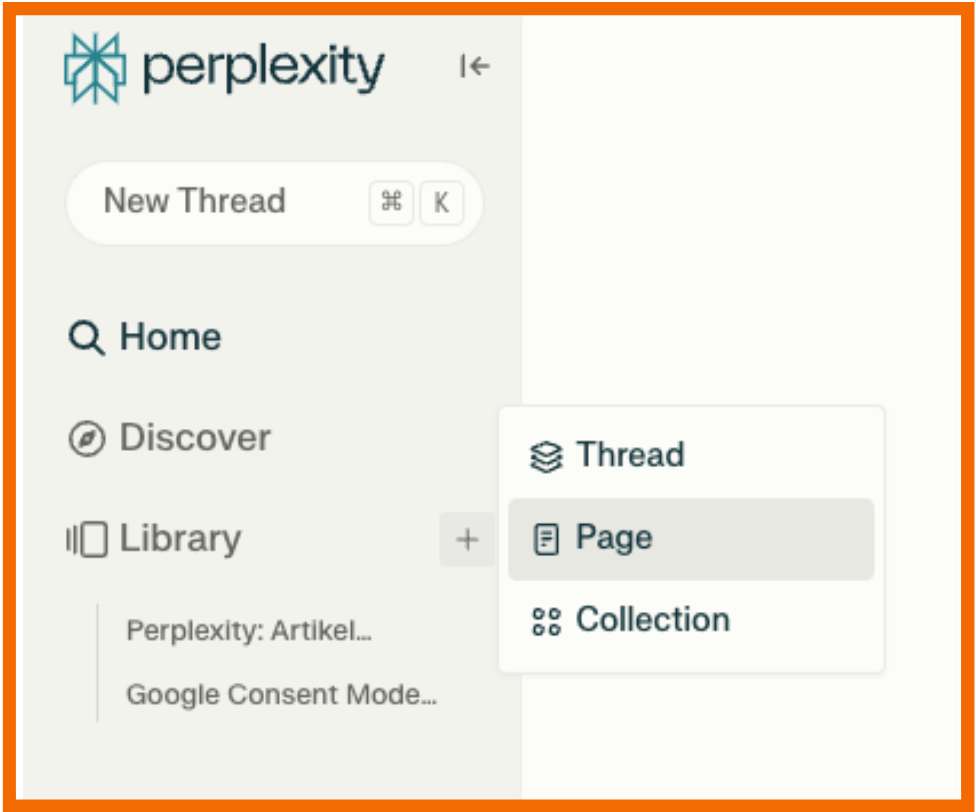Open the Discover section

195,438
